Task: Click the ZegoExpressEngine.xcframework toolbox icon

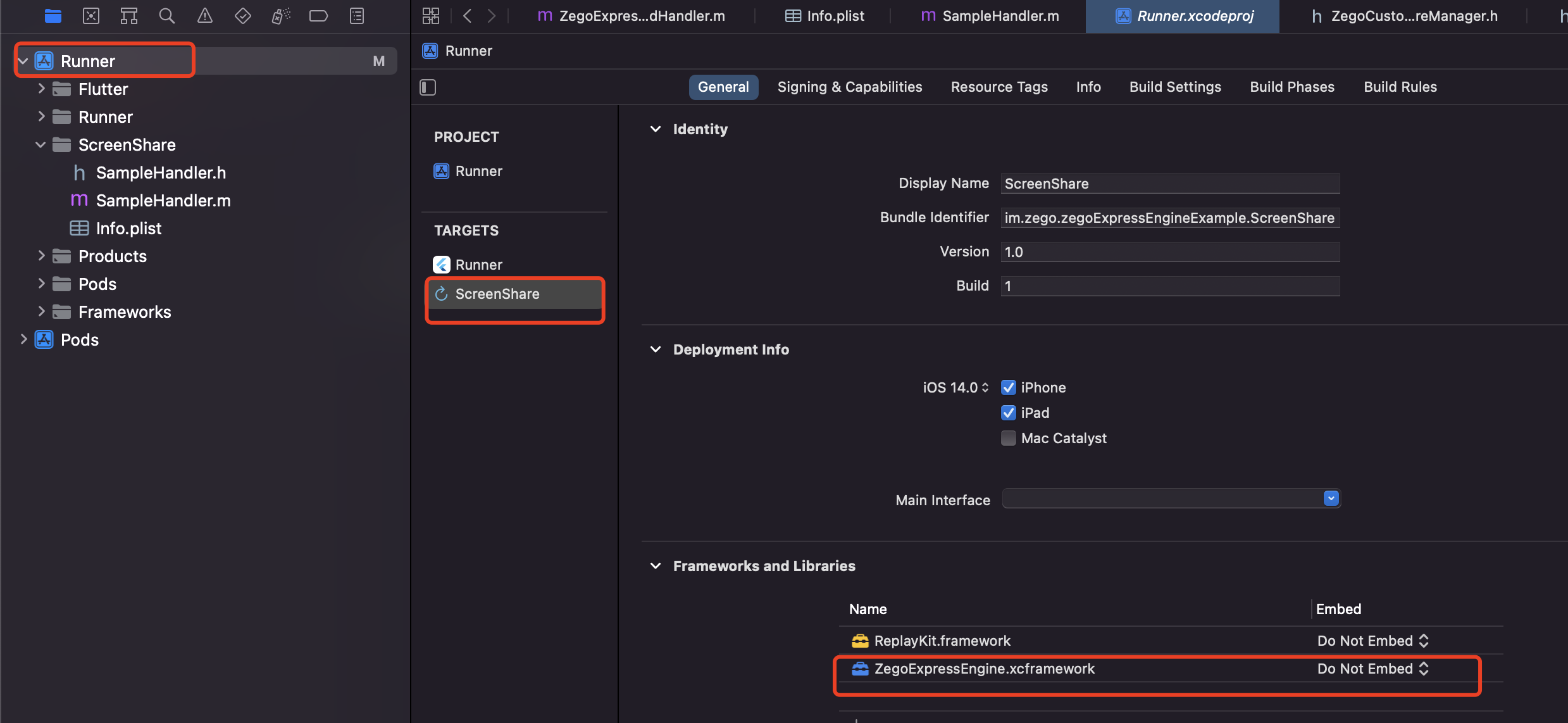Action: tap(860, 669)
